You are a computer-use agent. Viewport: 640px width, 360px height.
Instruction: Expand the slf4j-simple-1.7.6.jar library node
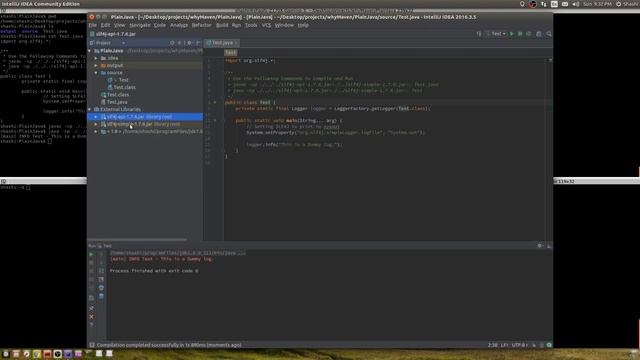click(x=96, y=124)
